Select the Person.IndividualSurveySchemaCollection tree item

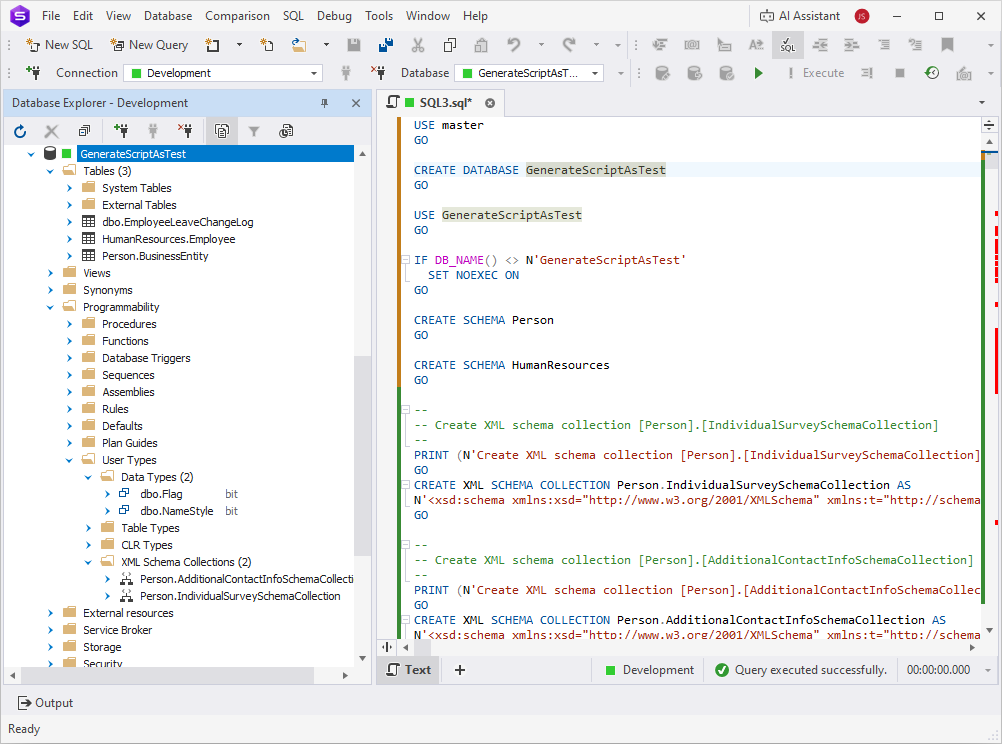pyautogui.click(x=240, y=596)
